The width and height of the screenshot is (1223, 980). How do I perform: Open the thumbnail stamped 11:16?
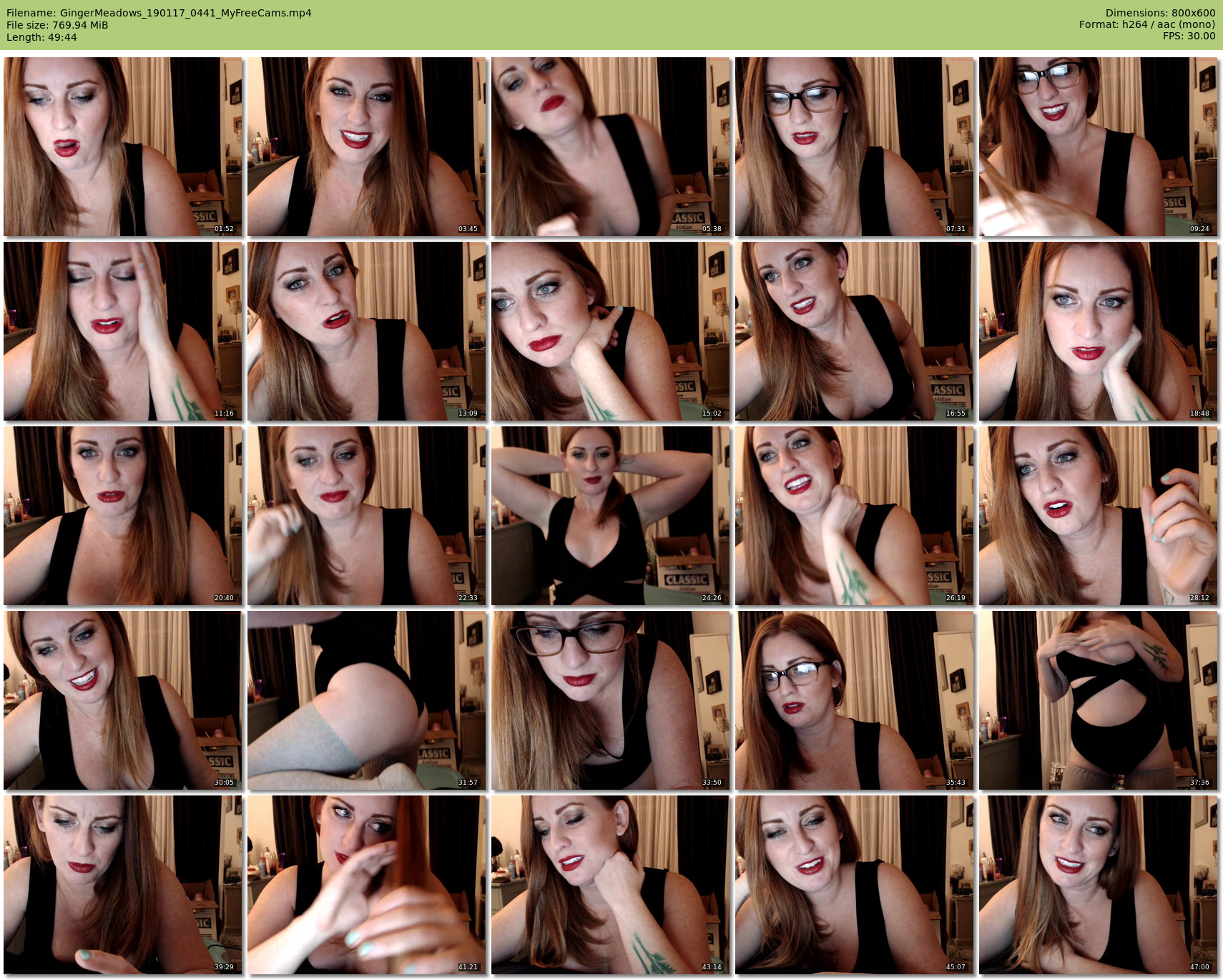coord(123,331)
